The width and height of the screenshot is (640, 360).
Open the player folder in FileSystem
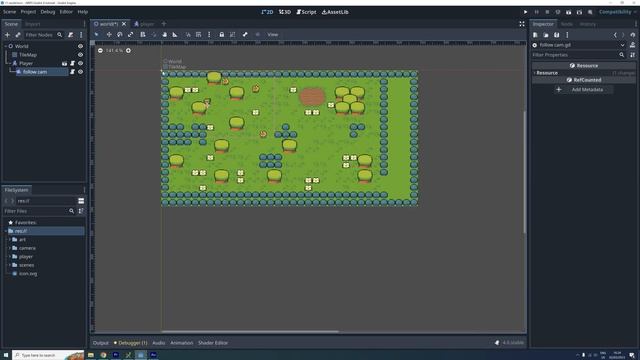pos(26,257)
